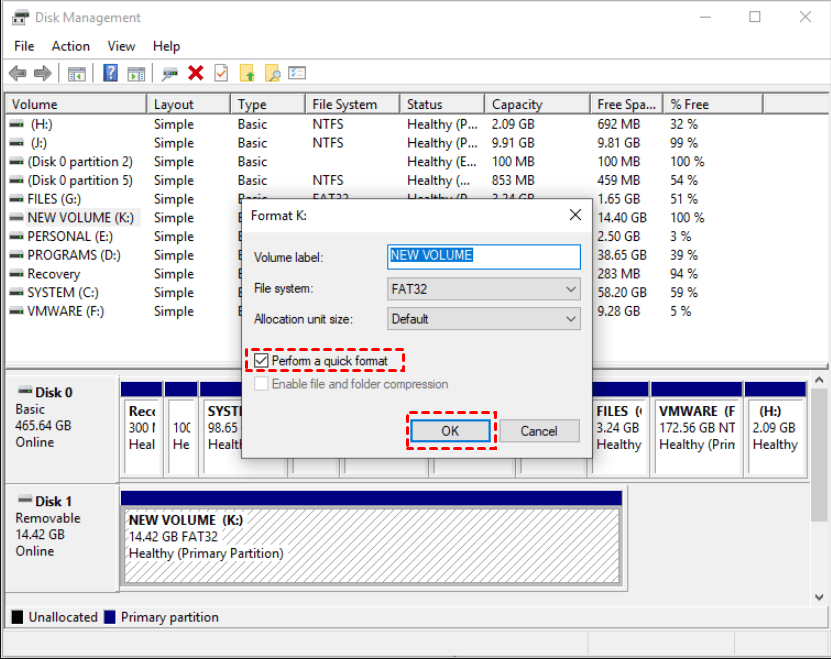Click the drive icon beside (H:) volume
The image size is (831, 659).
[17, 124]
